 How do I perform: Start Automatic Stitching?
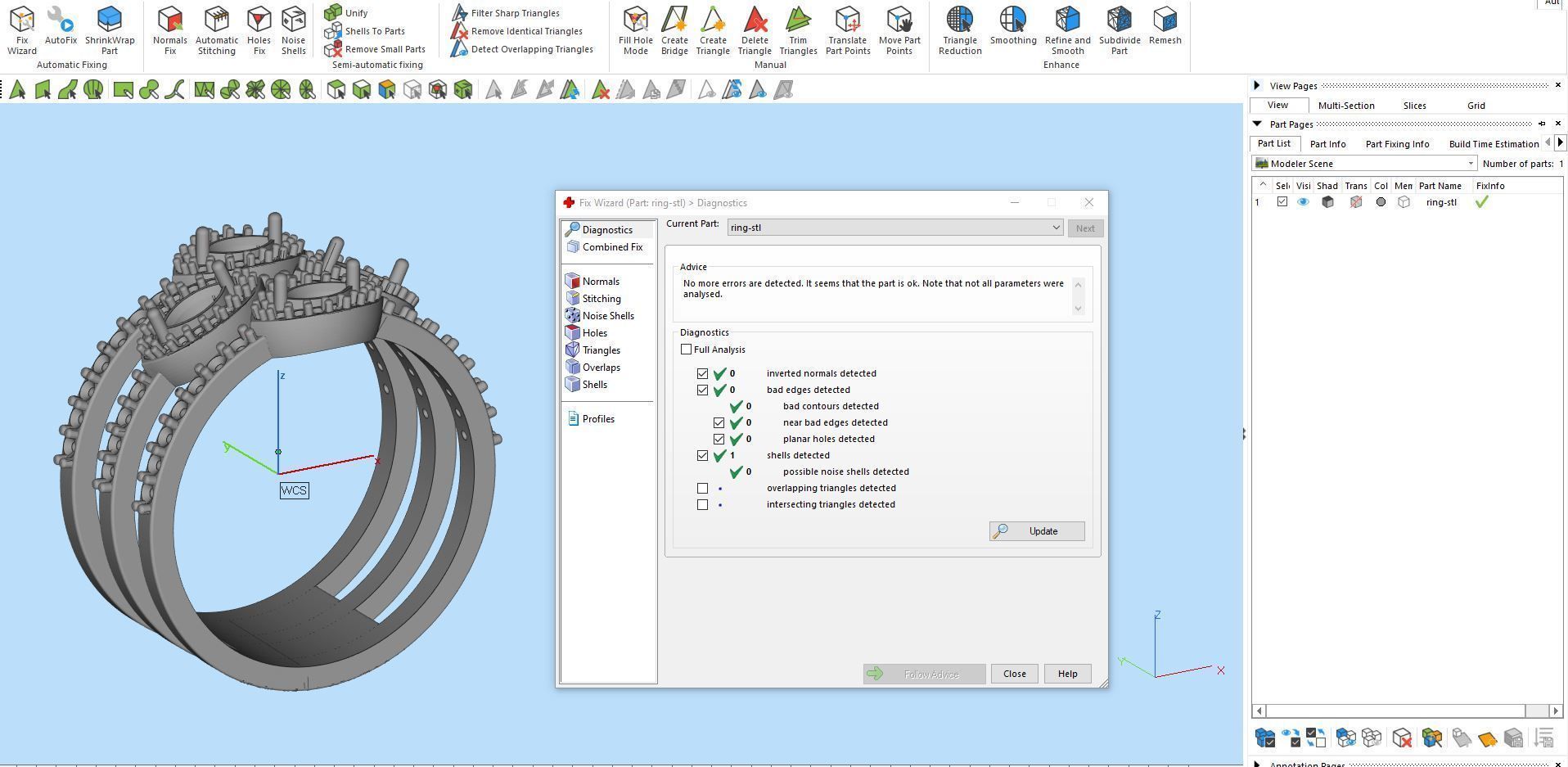pos(217,31)
